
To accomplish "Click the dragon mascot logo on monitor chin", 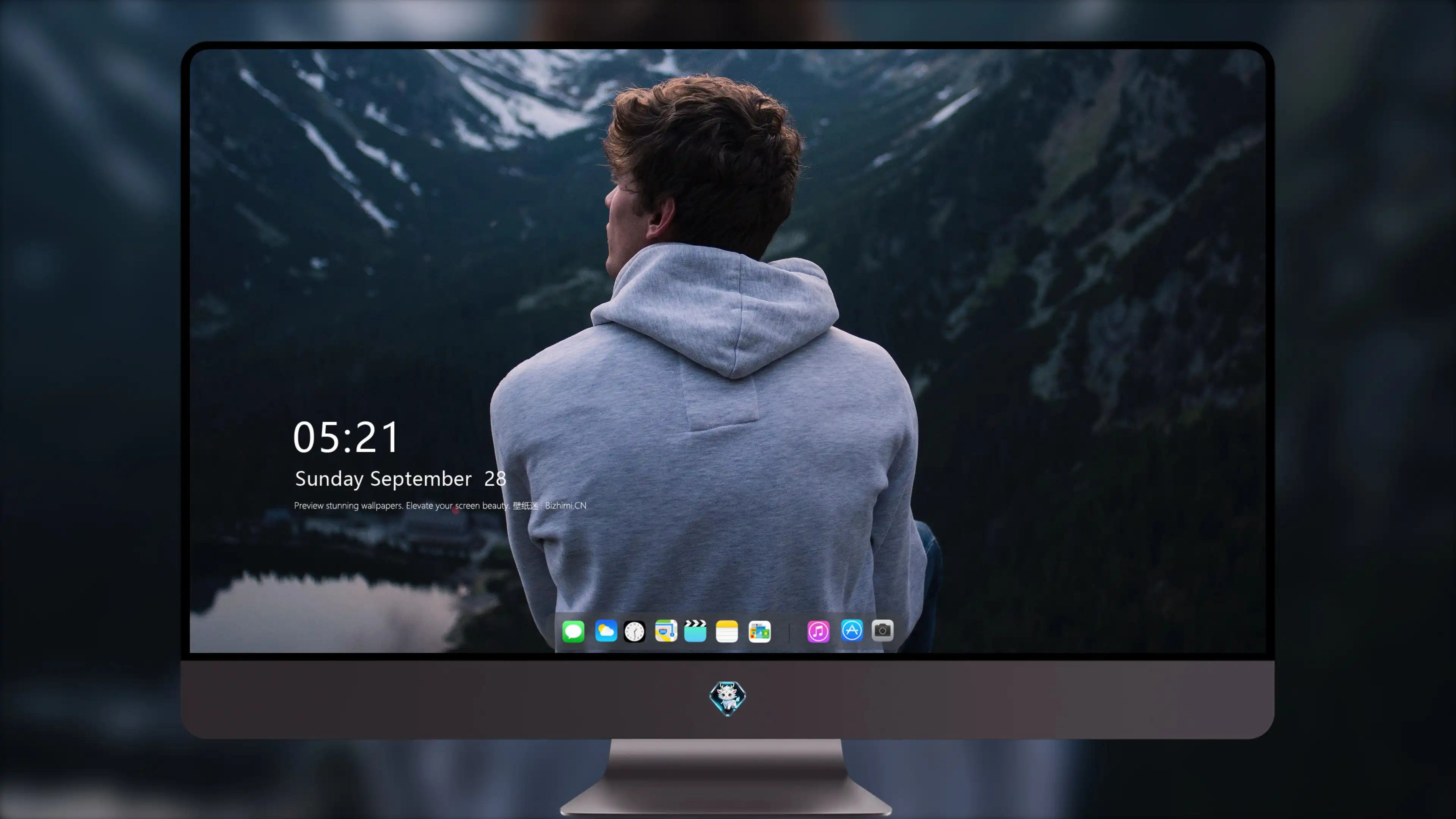I will [728, 698].
